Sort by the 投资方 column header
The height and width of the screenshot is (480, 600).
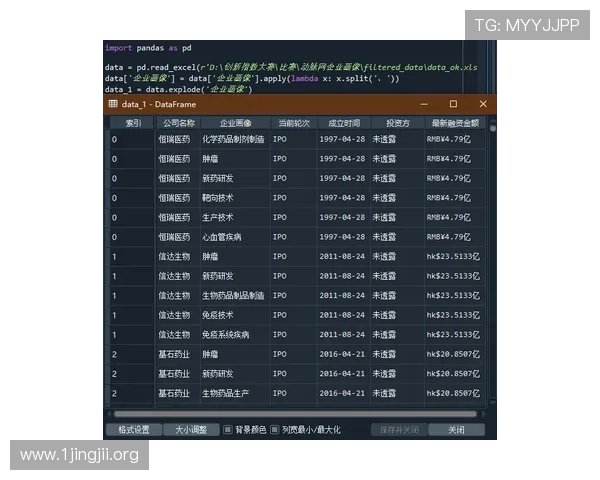[398, 123]
